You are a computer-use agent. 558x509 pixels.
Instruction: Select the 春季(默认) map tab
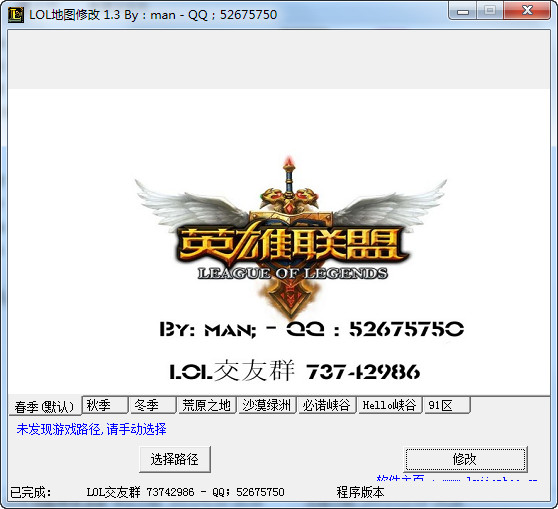tap(44, 406)
